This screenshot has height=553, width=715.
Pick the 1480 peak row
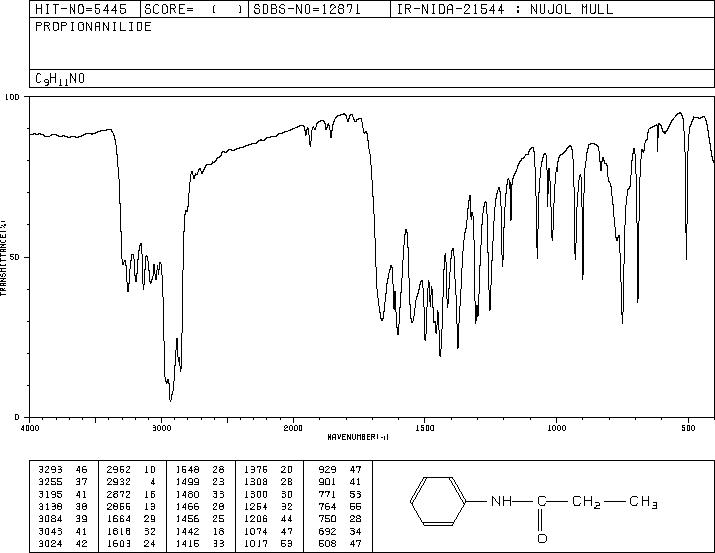[x=200, y=495]
